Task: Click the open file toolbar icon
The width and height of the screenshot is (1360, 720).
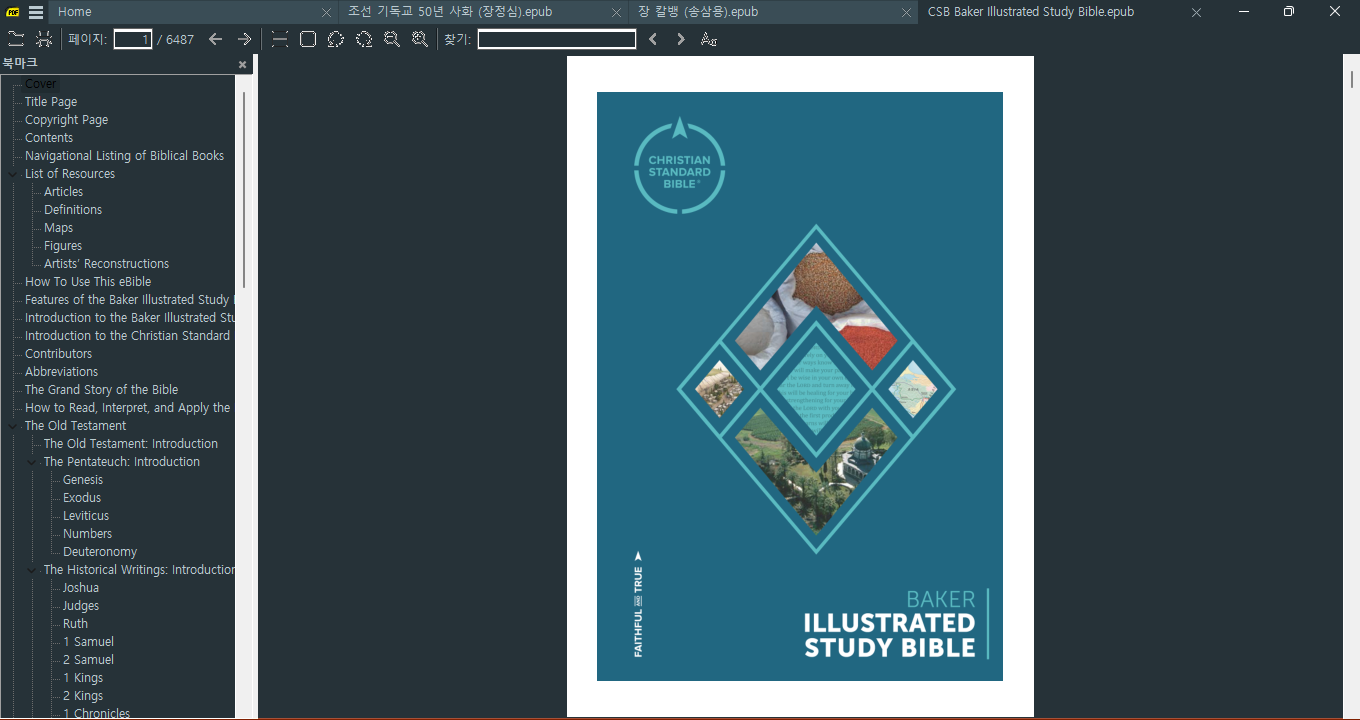Action: tap(16, 39)
